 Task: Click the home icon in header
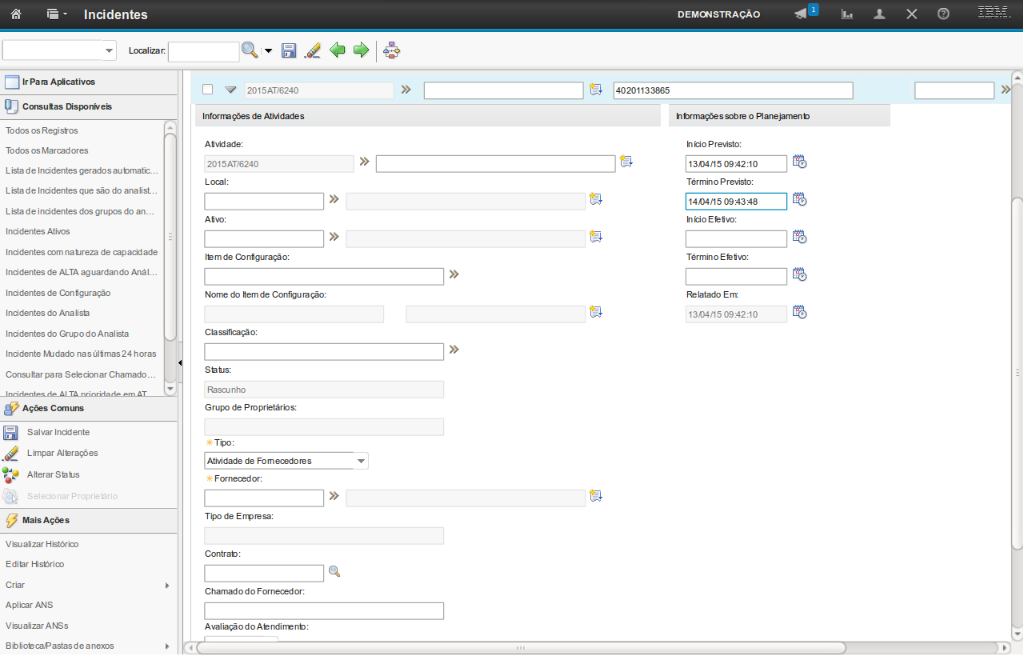tap(16, 14)
